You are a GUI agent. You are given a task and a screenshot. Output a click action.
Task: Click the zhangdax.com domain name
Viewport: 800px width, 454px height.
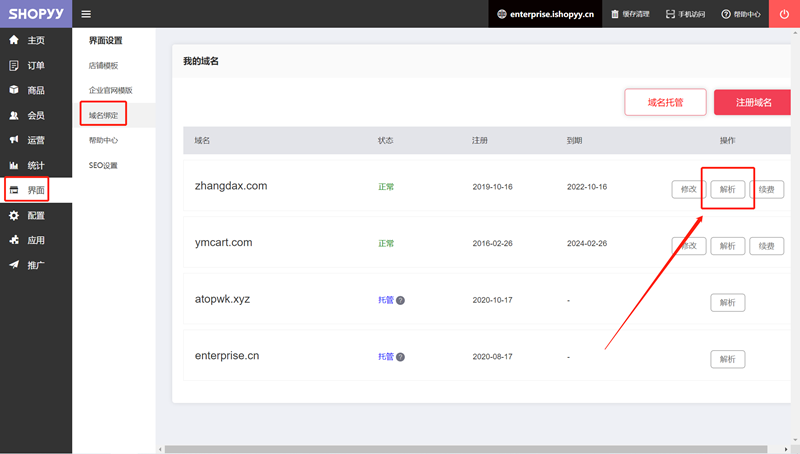[231, 186]
